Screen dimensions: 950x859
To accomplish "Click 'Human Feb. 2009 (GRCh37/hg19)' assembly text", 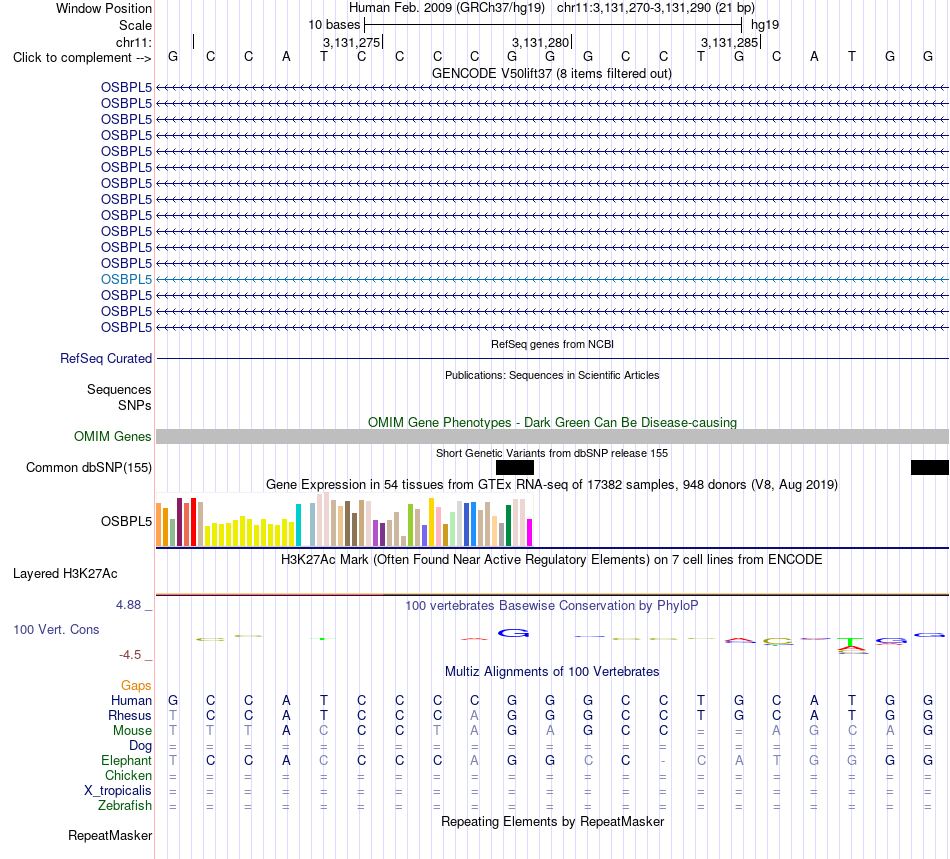I will tap(447, 8).
